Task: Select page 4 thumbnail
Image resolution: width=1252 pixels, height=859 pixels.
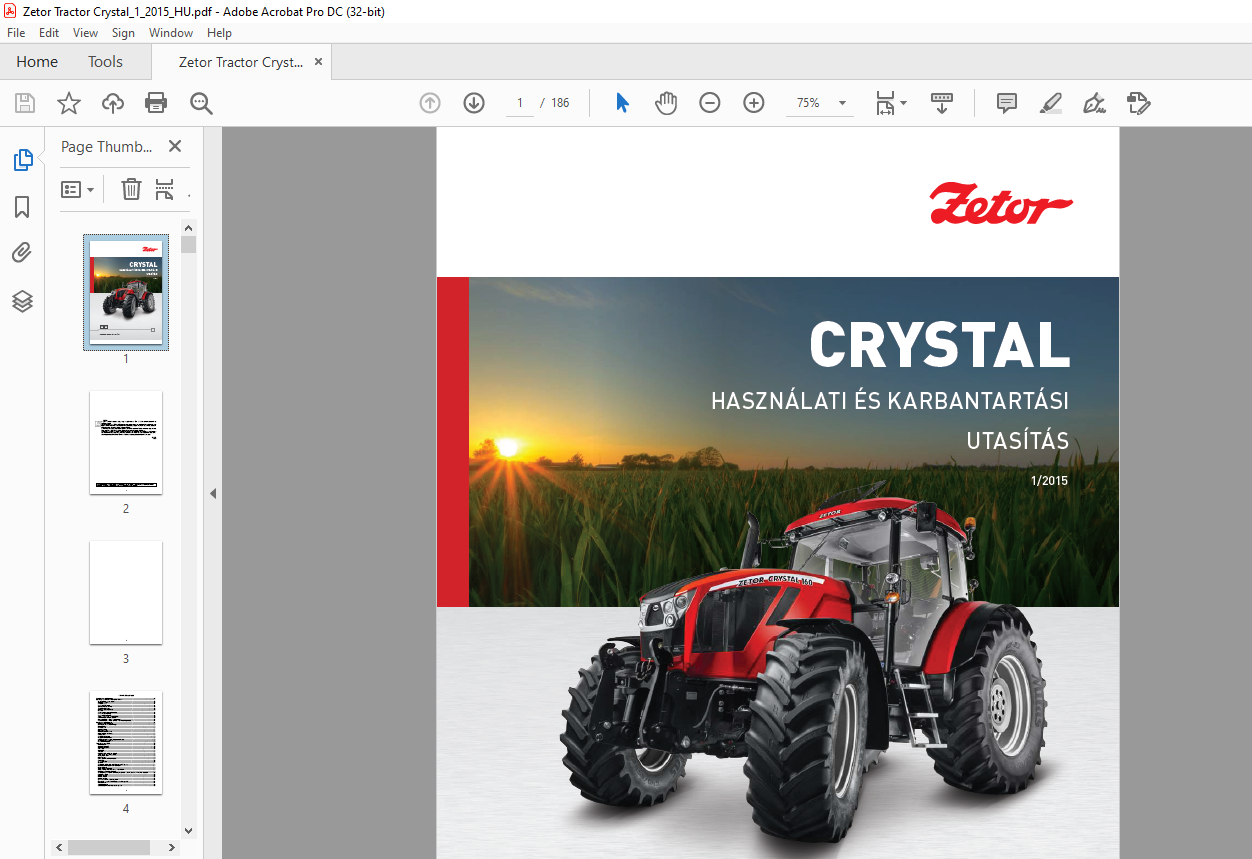Action: 126,742
